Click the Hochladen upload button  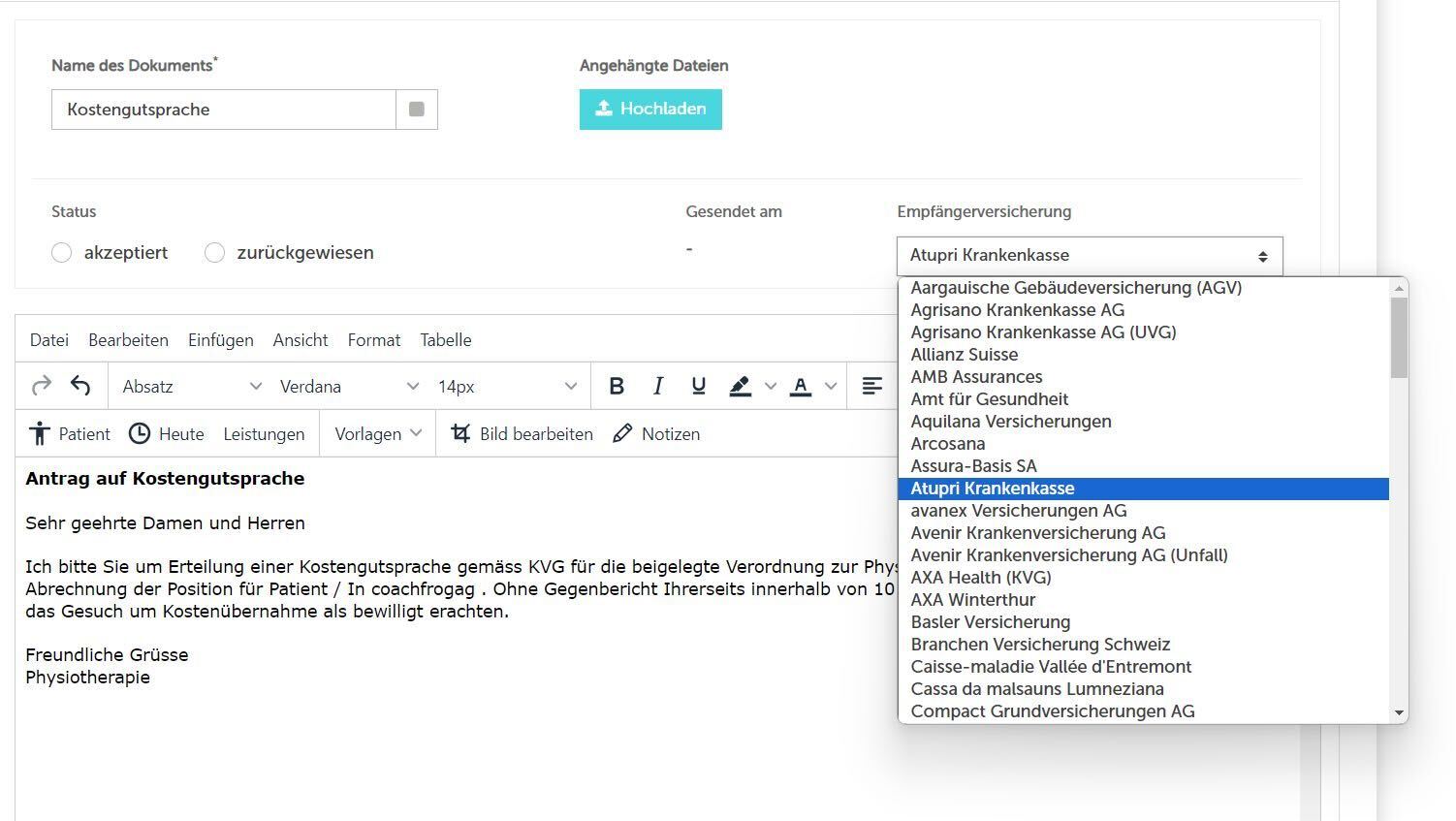[650, 110]
